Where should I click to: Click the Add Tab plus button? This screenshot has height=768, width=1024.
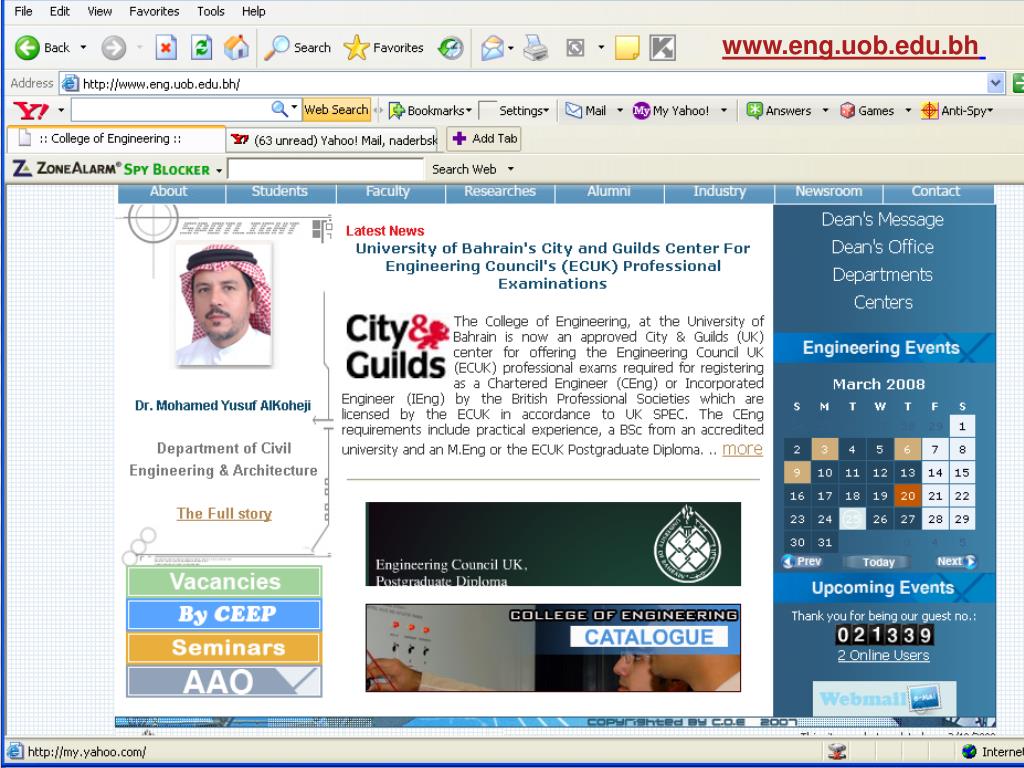(484, 138)
